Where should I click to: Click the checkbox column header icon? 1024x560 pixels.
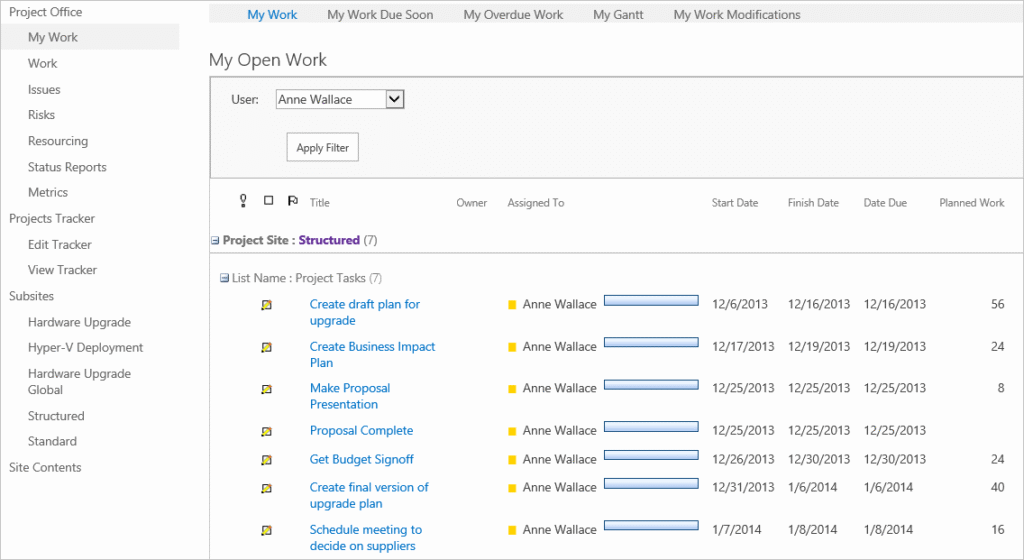click(268, 202)
